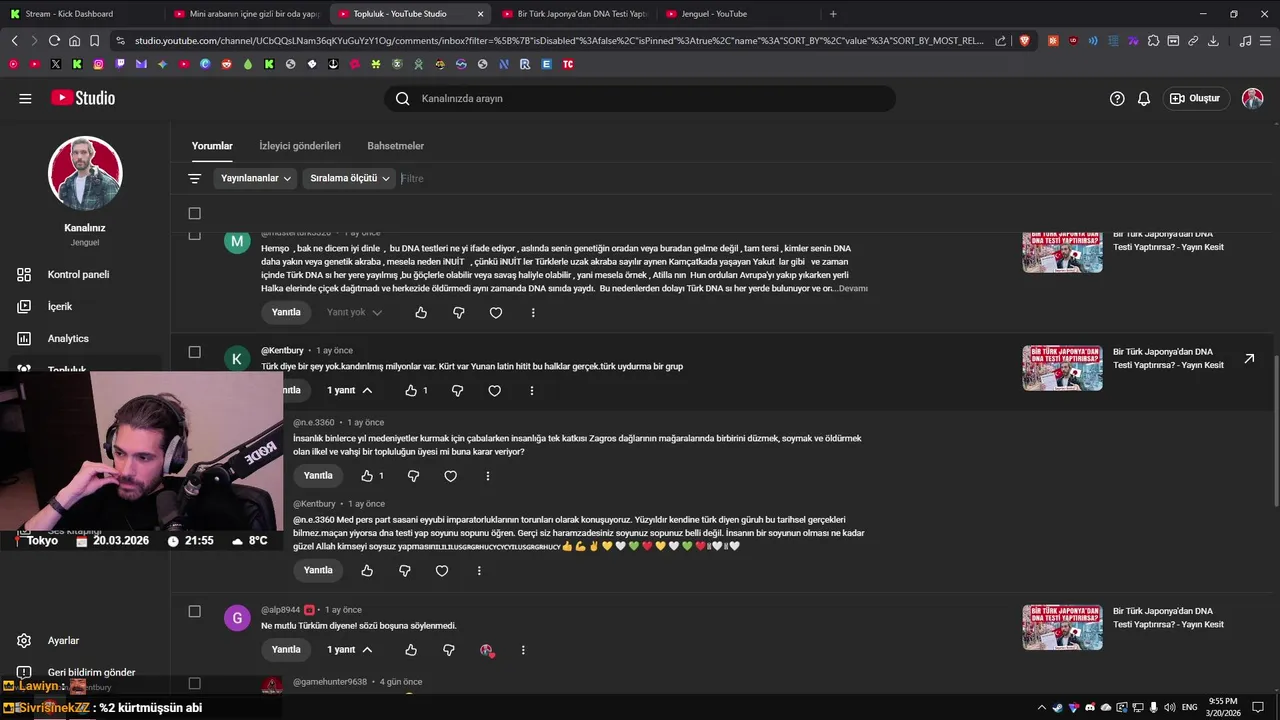Image resolution: width=1280 pixels, height=720 pixels.
Task: Tick the select-all comments checkbox
Action: tap(194, 213)
